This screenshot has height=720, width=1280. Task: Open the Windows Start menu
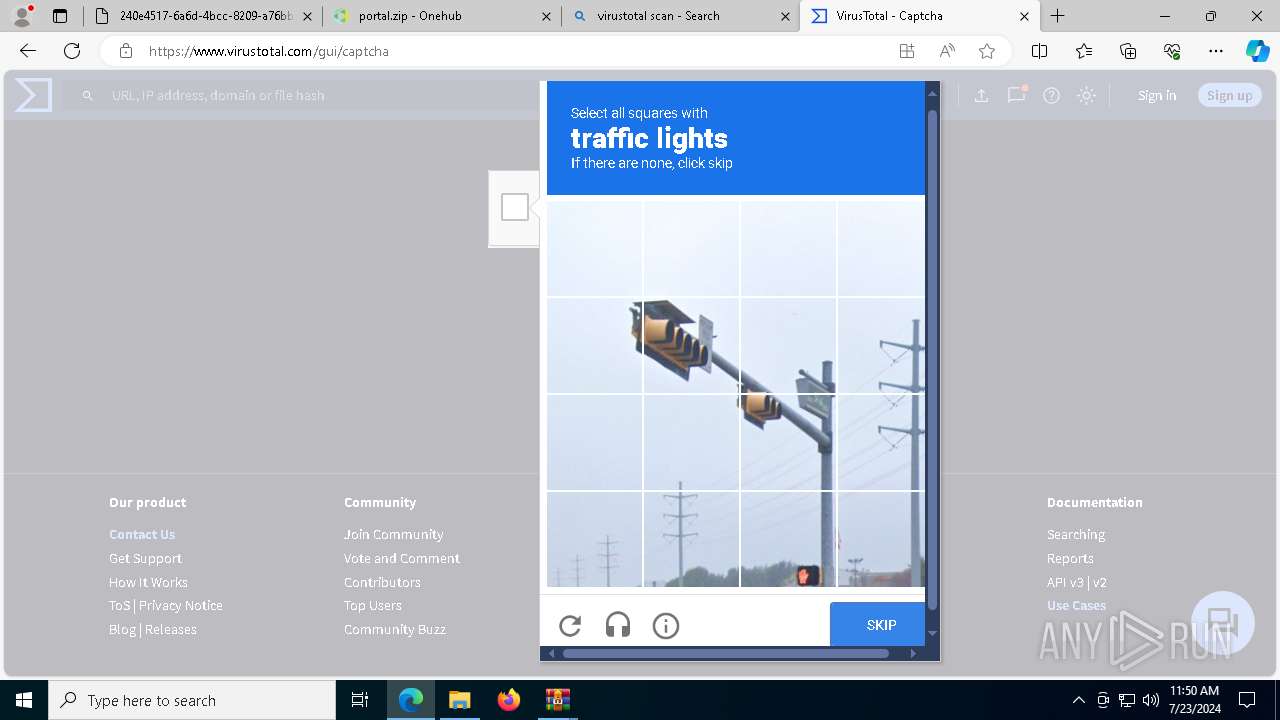point(24,700)
